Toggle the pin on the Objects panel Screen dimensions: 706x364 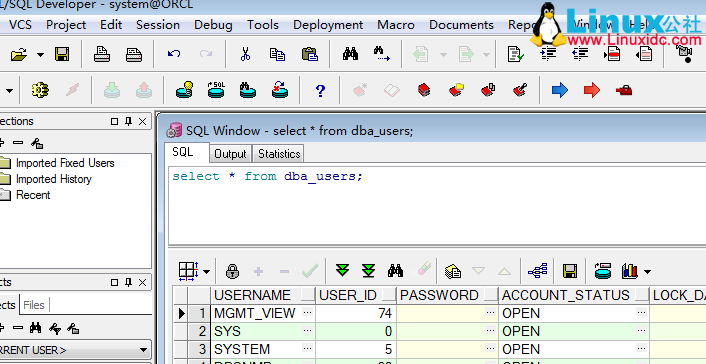[128, 282]
